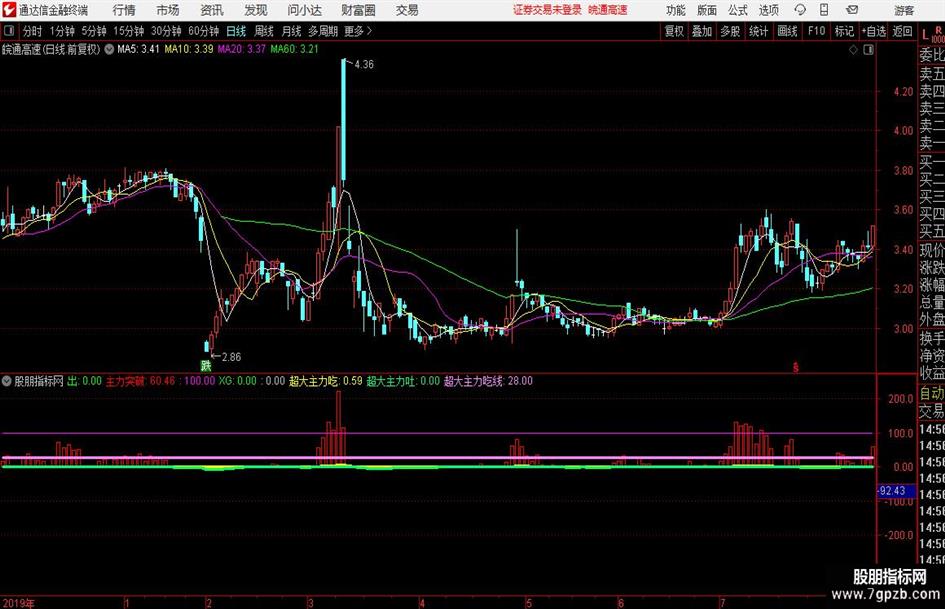The image size is (945, 609).
Task: Activate the 画线 drawing tool
Action: pyautogui.click(x=787, y=31)
